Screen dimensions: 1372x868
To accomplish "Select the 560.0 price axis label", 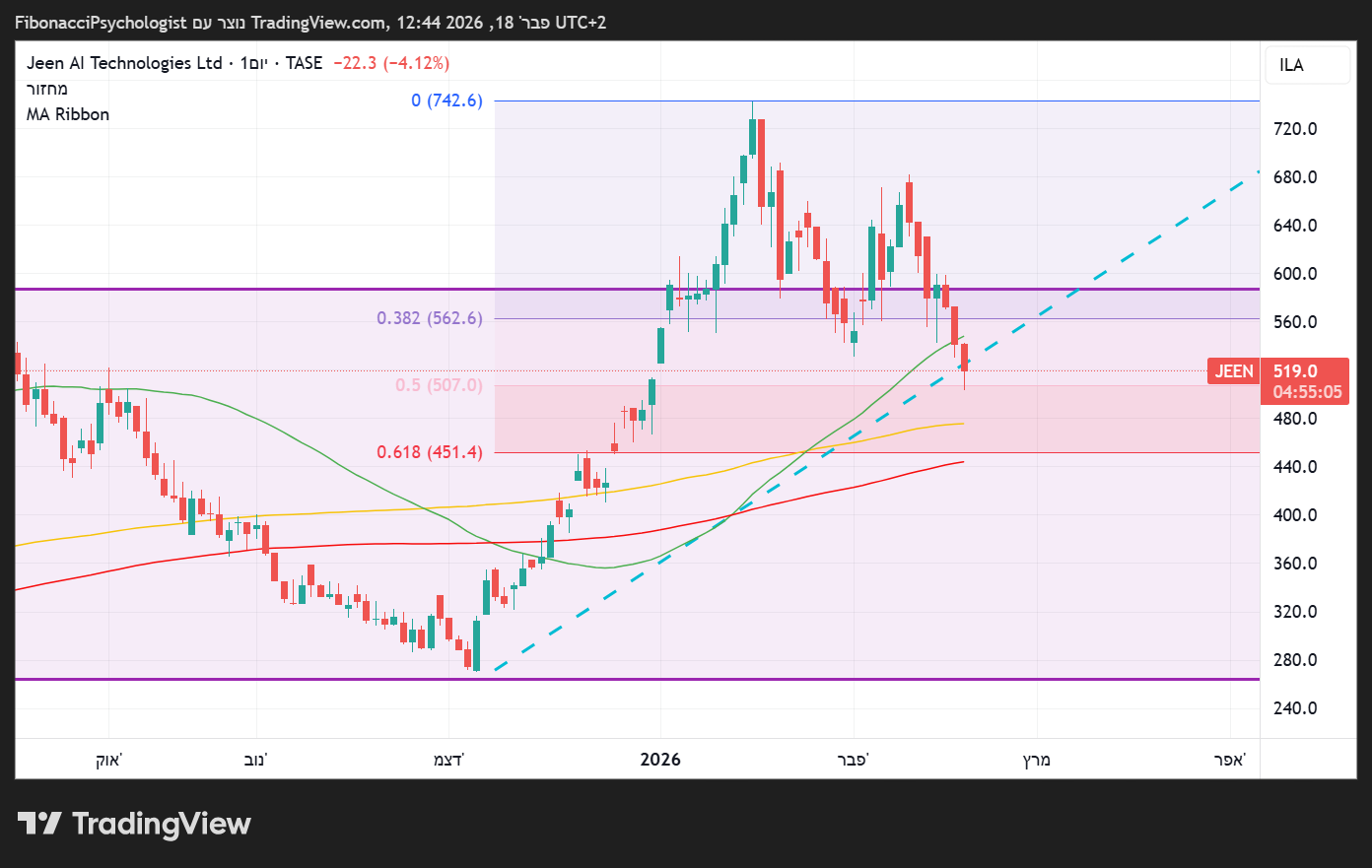I will [x=1295, y=322].
